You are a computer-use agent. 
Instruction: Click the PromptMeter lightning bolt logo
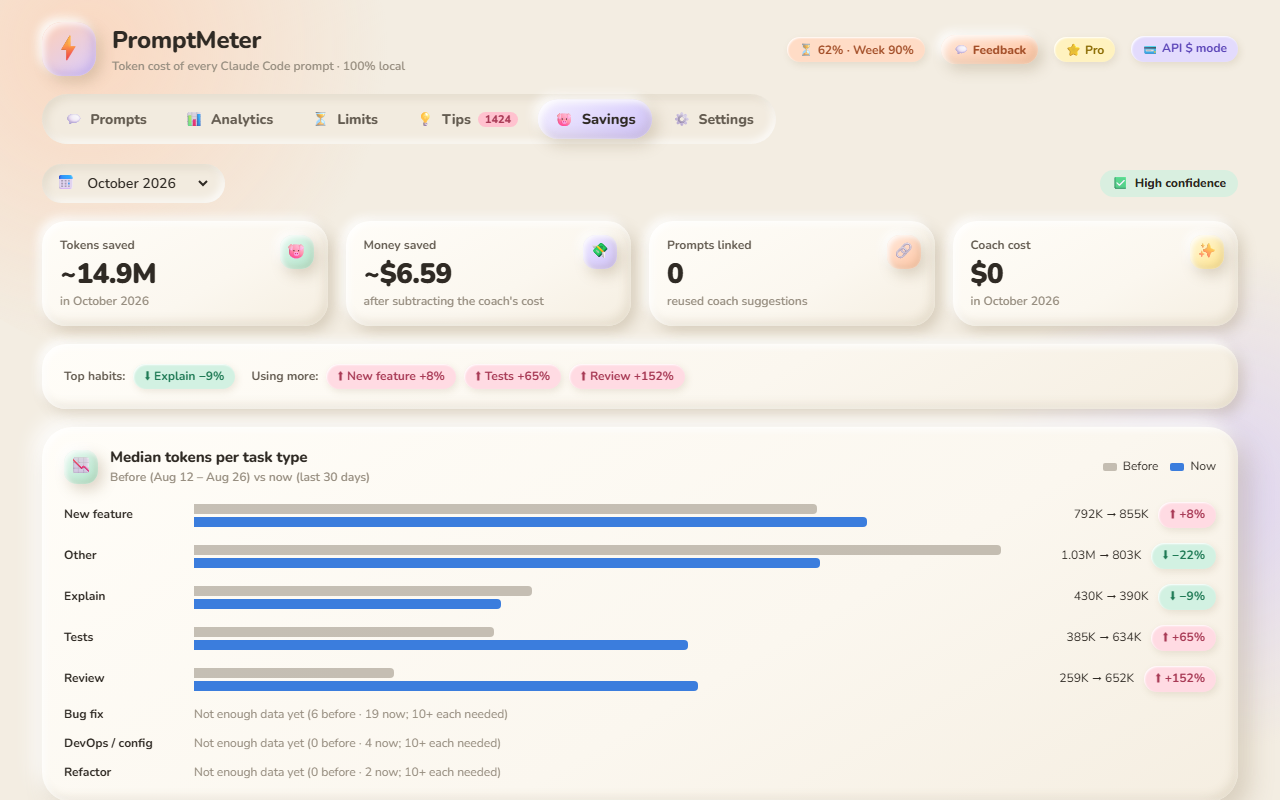69,48
